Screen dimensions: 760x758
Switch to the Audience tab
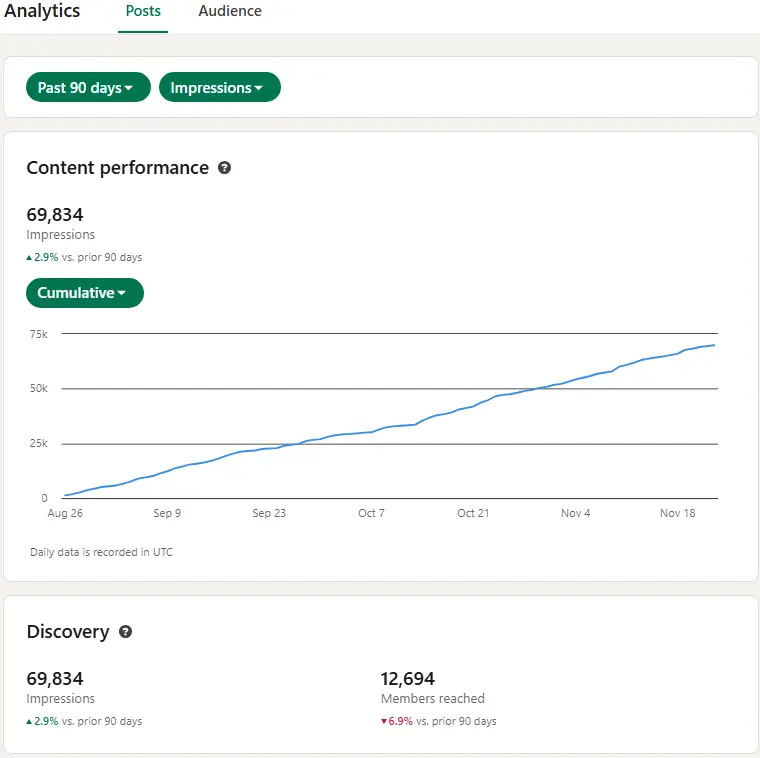[230, 12]
